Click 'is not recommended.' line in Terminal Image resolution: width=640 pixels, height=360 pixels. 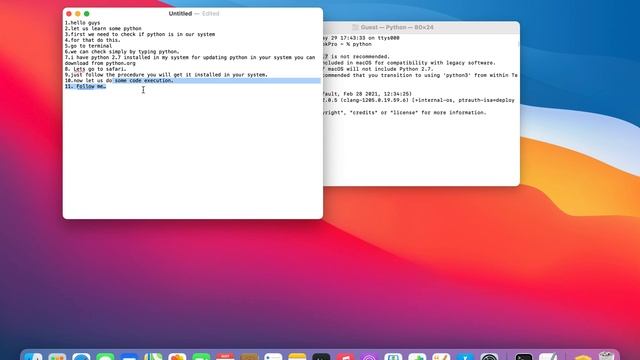point(356,56)
